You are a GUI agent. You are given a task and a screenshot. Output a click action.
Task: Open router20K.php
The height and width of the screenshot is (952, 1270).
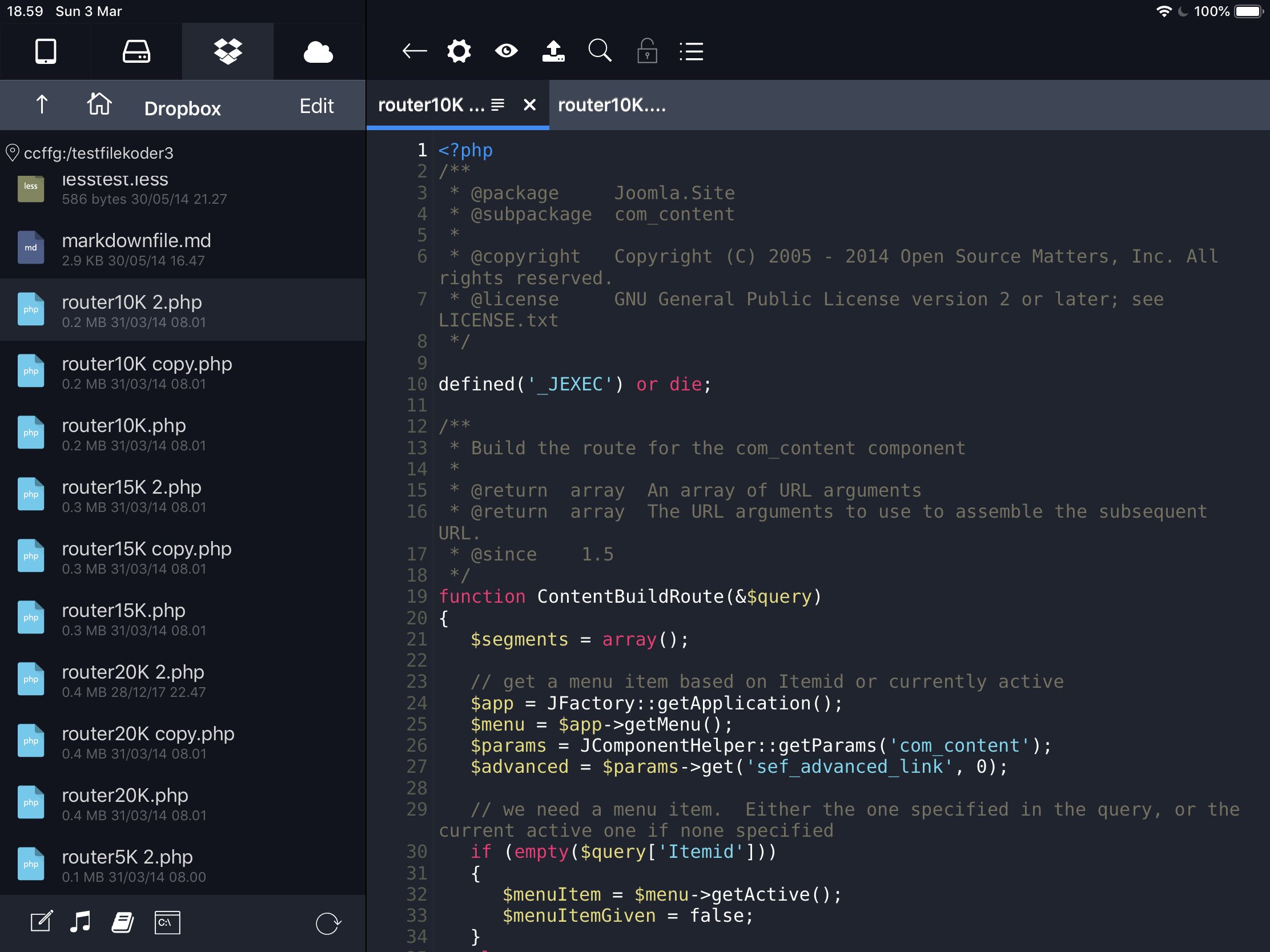183,803
